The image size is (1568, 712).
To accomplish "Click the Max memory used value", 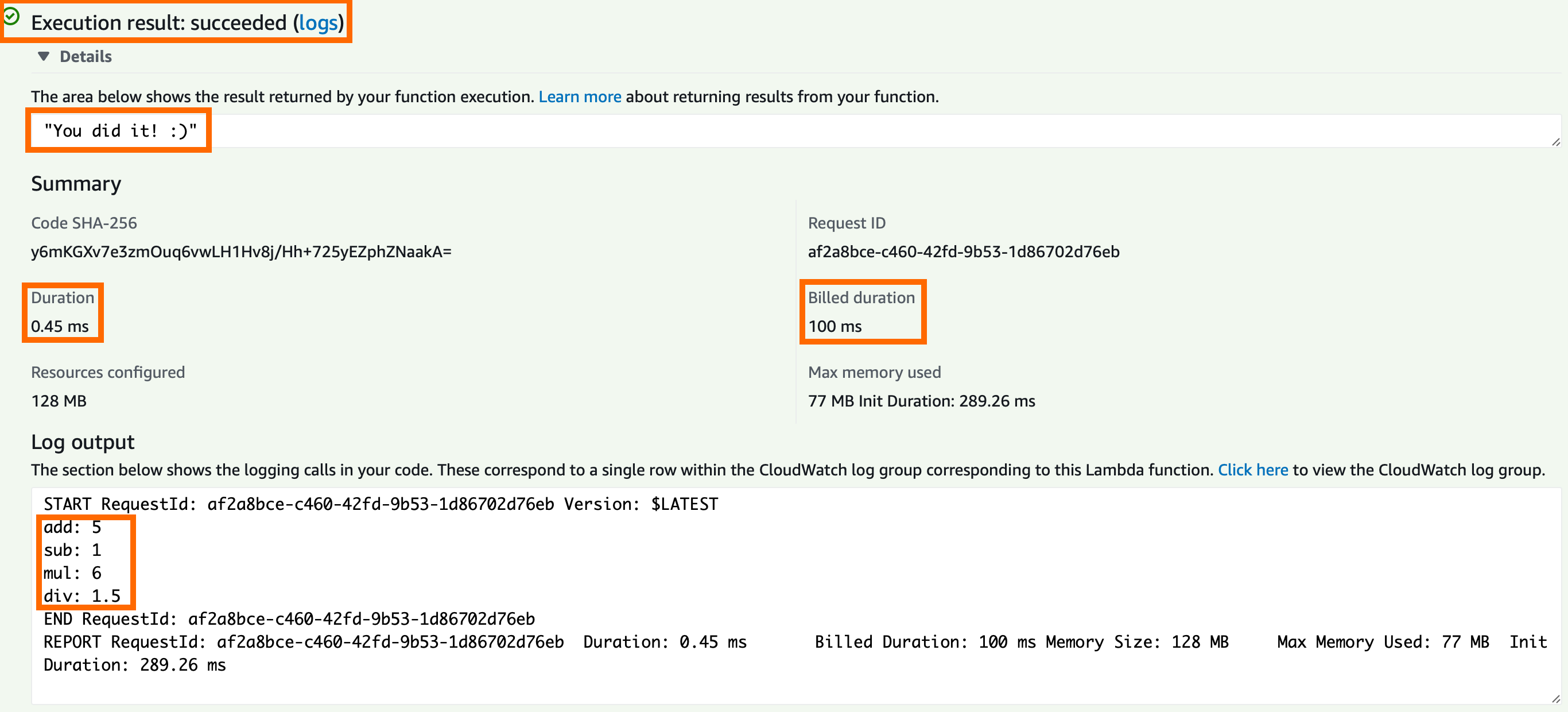I will point(921,401).
